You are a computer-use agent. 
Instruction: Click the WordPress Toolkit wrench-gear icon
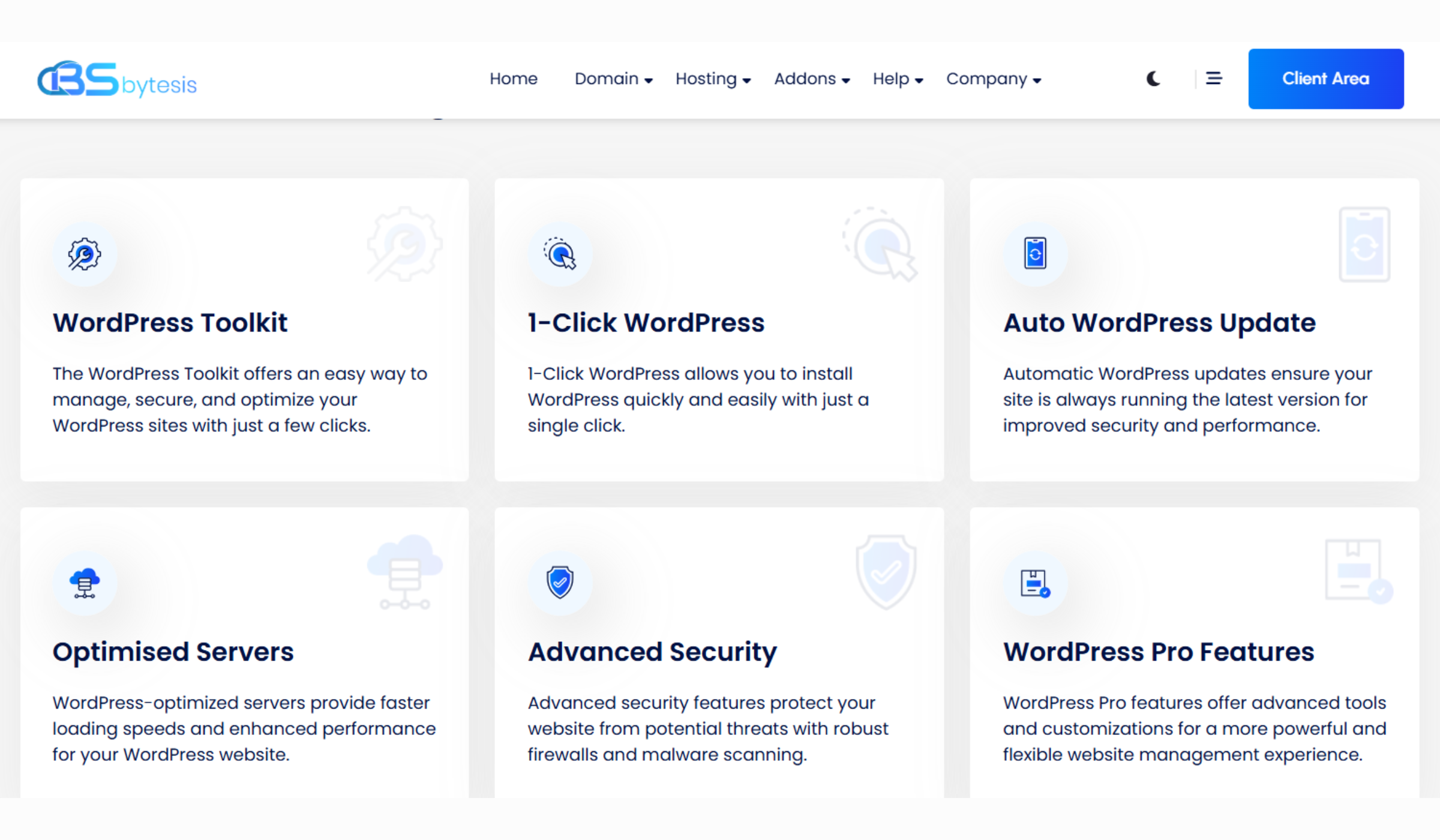[x=85, y=254]
